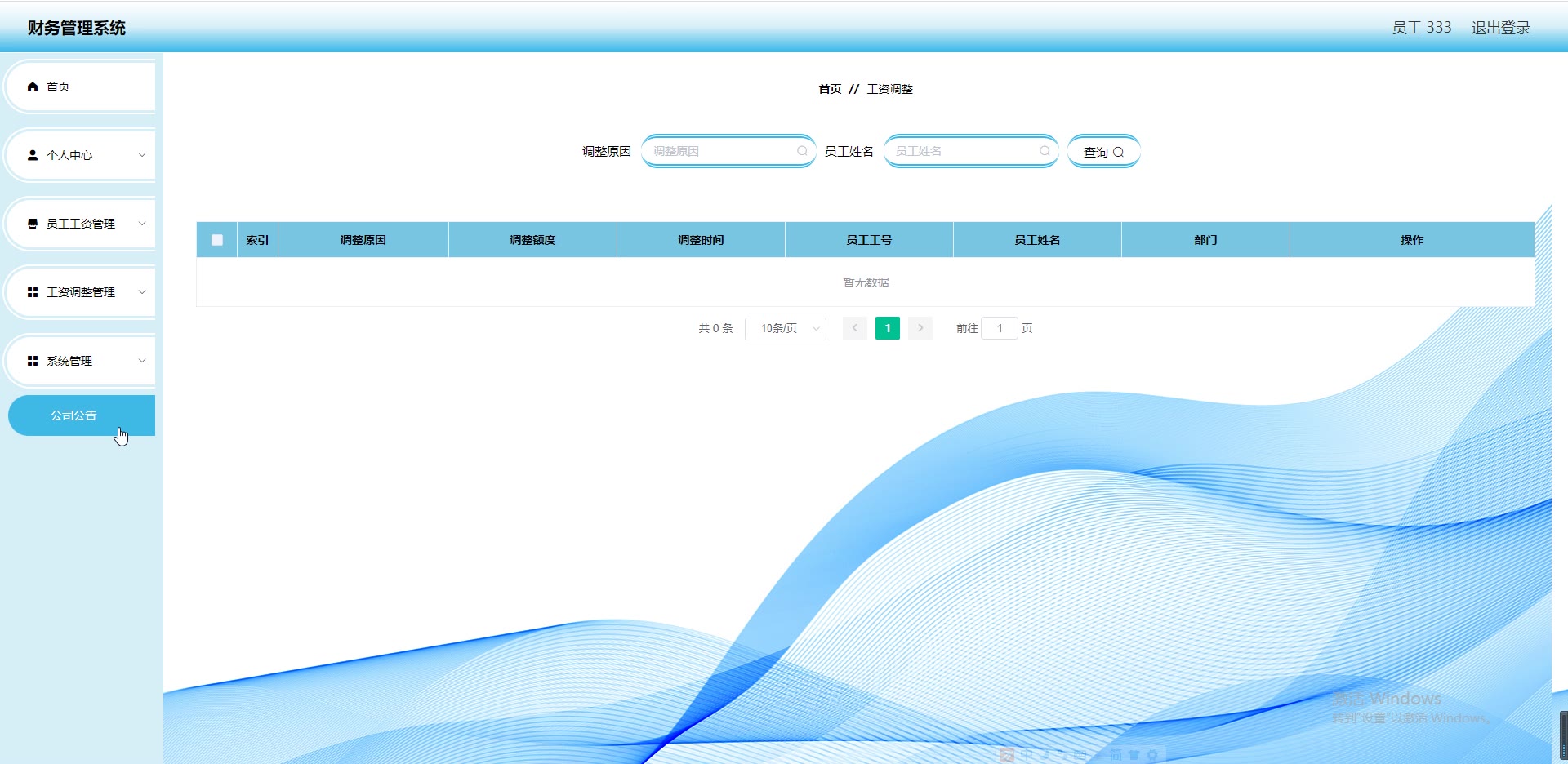This screenshot has height=764, width=1568.
Task: Click the 员工工号 column header
Action: click(x=869, y=240)
